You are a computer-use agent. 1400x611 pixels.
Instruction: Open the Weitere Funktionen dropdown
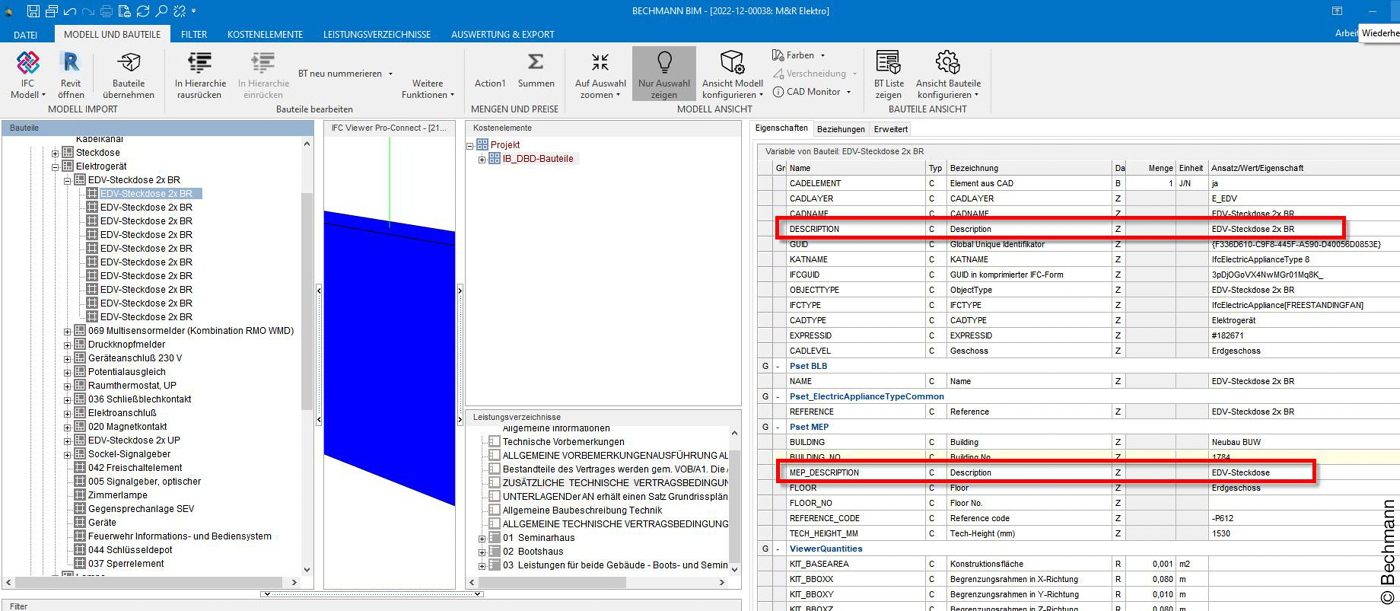[428, 86]
